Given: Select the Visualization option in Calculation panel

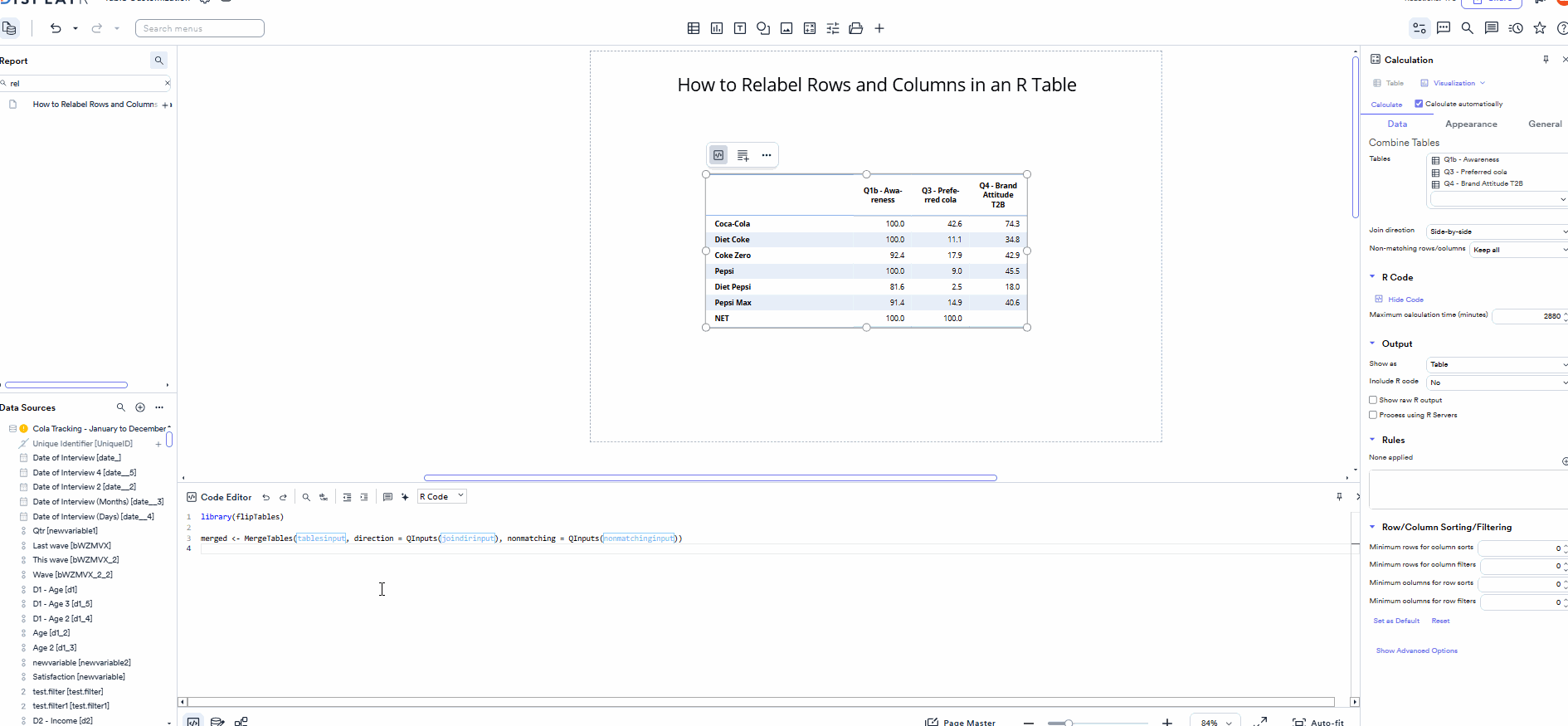Looking at the screenshot, I should [1453, 83].
